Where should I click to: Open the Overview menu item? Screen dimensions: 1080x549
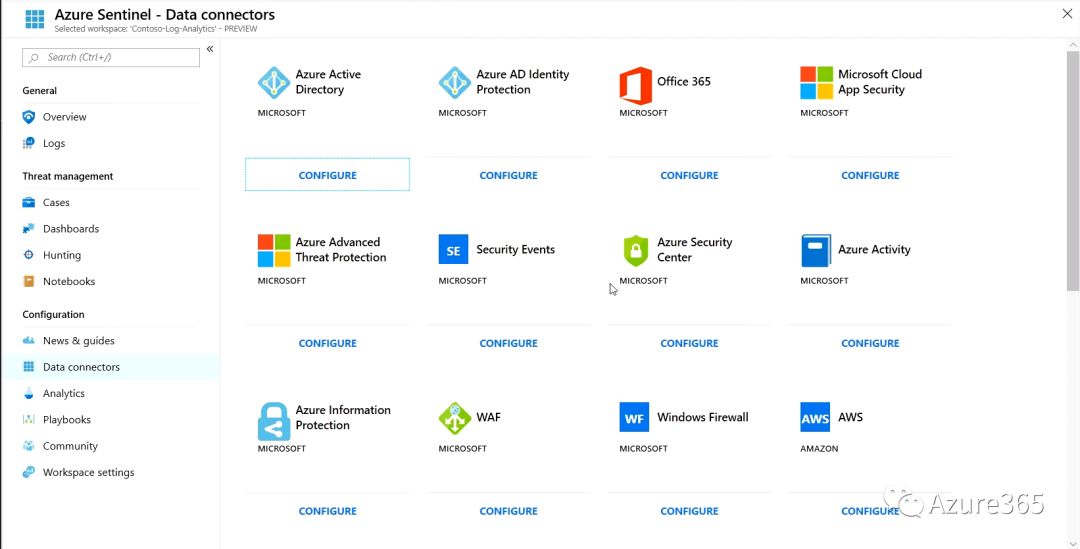coord(64,117)
